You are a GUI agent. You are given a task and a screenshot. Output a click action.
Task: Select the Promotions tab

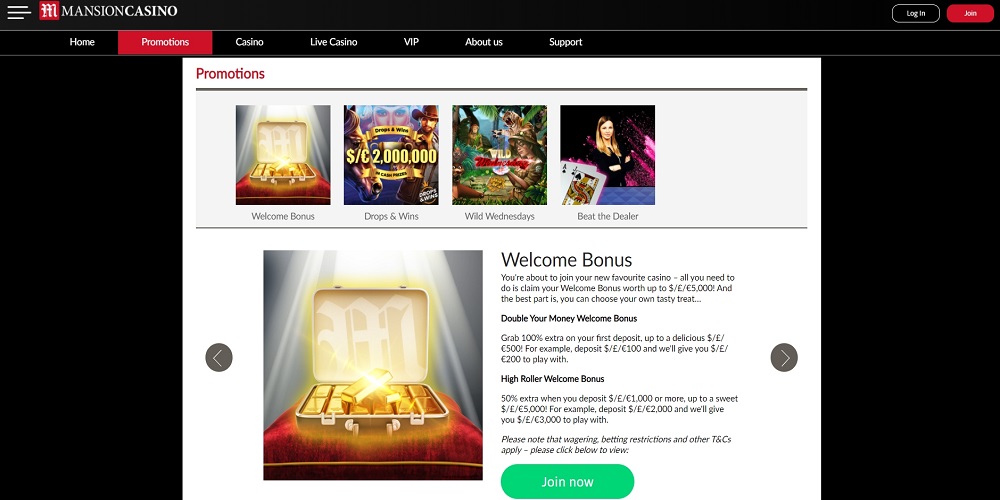point(165,42)
